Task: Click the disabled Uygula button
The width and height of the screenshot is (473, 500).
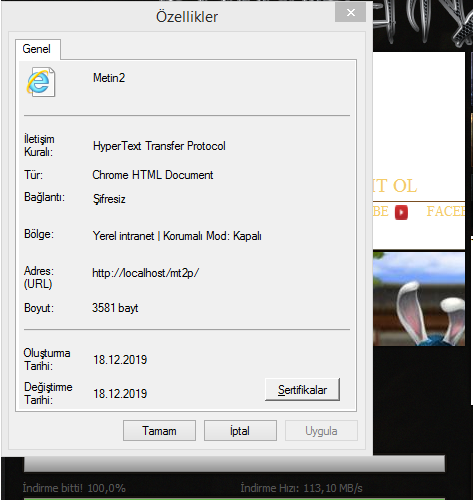Action: pos(321,431)
